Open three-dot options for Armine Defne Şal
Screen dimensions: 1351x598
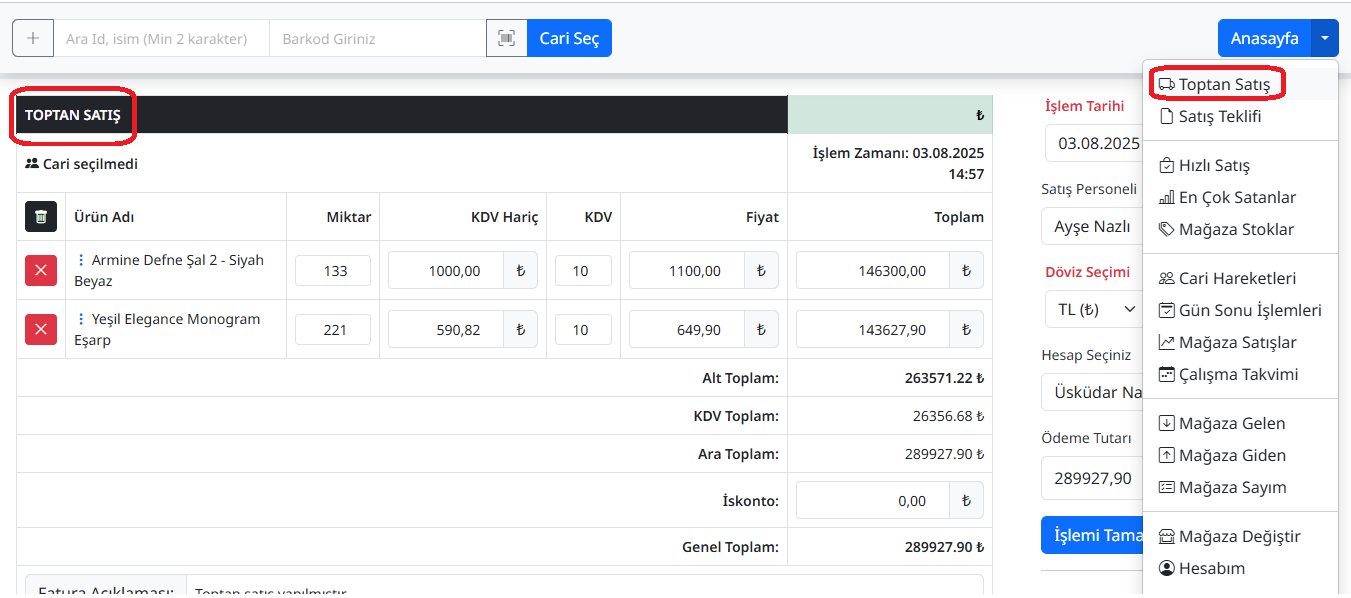click(x=81, y=260)
